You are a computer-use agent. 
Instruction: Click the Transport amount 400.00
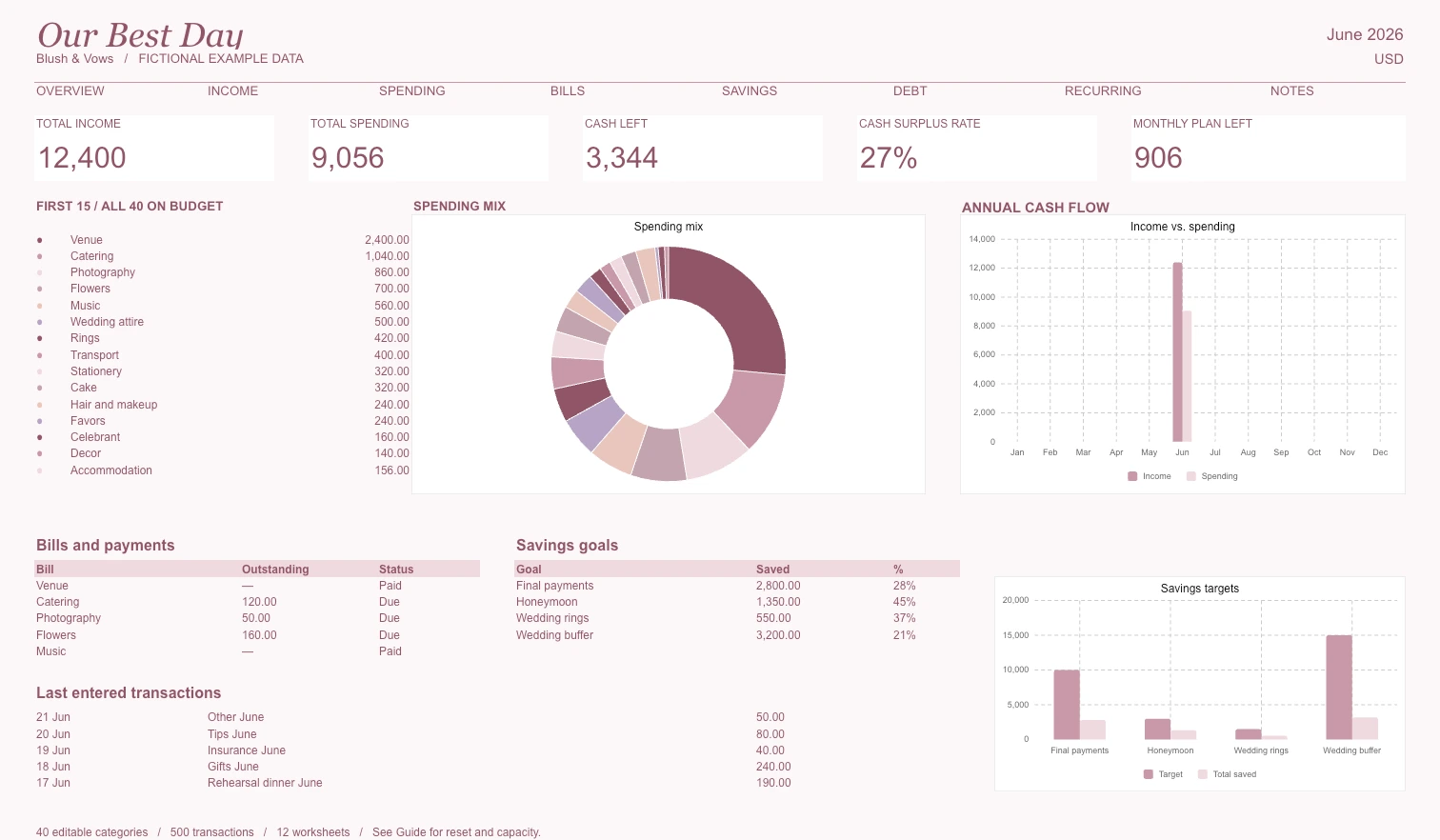[391, 355]
